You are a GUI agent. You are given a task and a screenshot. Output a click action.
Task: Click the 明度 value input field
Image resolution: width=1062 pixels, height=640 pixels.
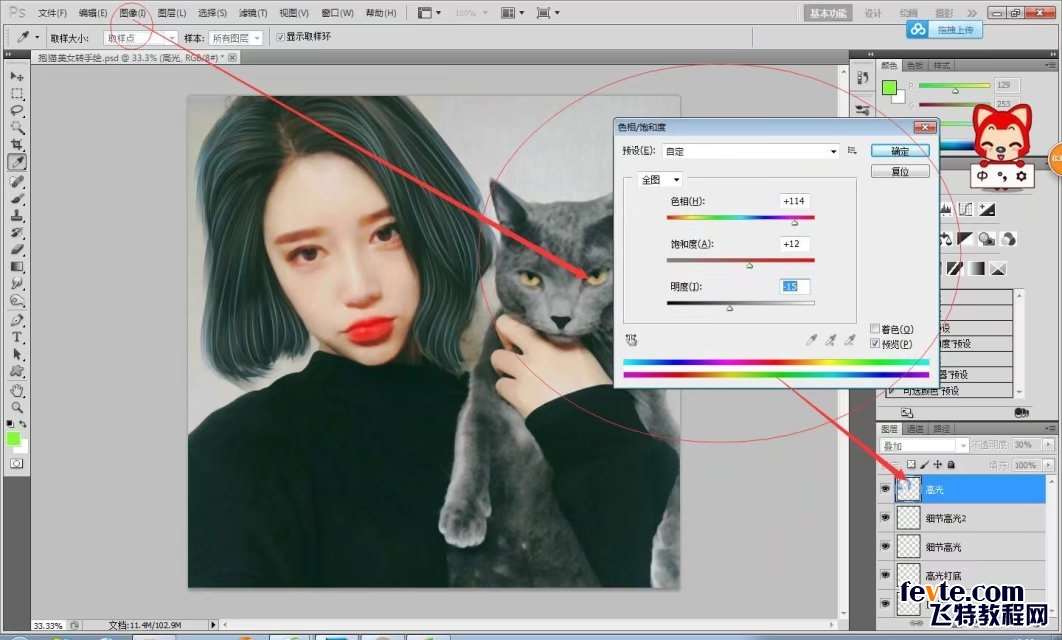point(794,286)
